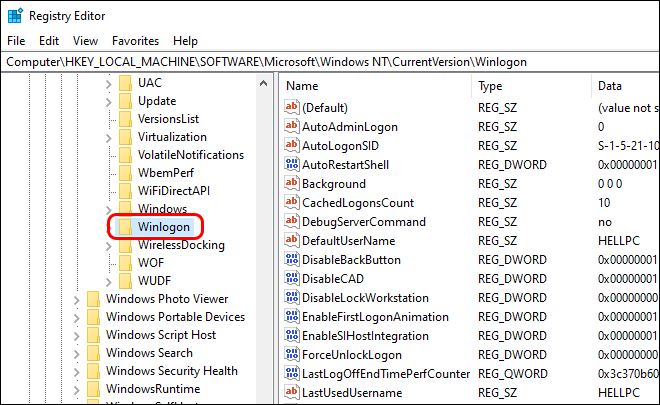660x405 pixels.
Task: Select Windows Search folder icon
Action: click(x=93, y=353)
